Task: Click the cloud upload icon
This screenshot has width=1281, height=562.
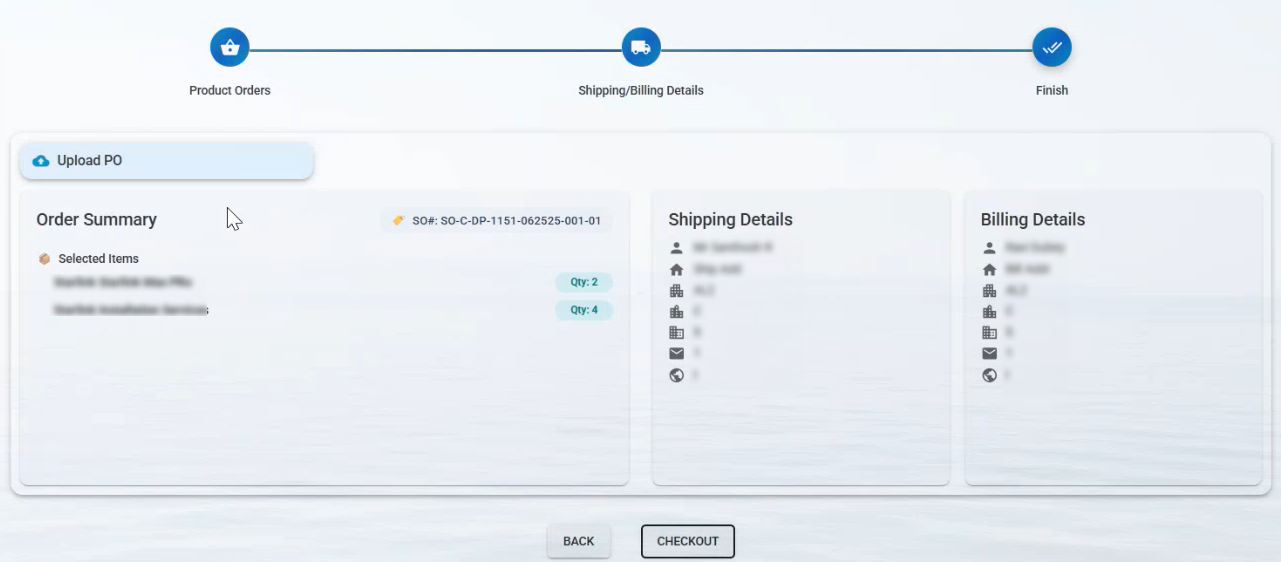Action: [41, 161]
